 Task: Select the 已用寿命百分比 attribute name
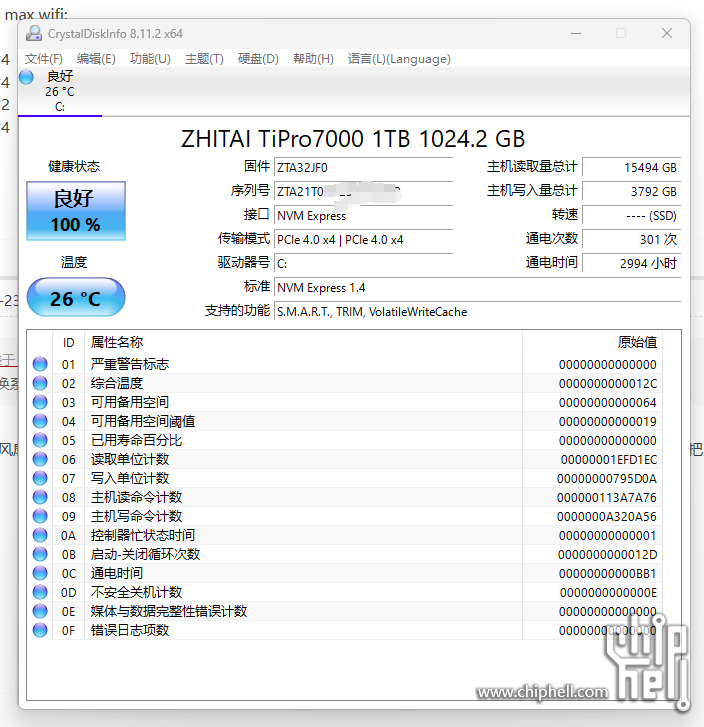click(136, 440)
